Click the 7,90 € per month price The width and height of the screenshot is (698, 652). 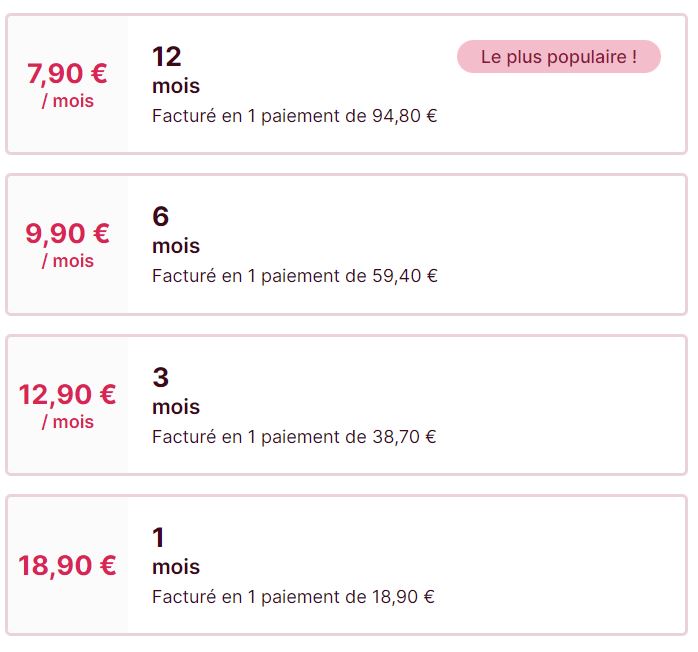click(x=67, y=73)
